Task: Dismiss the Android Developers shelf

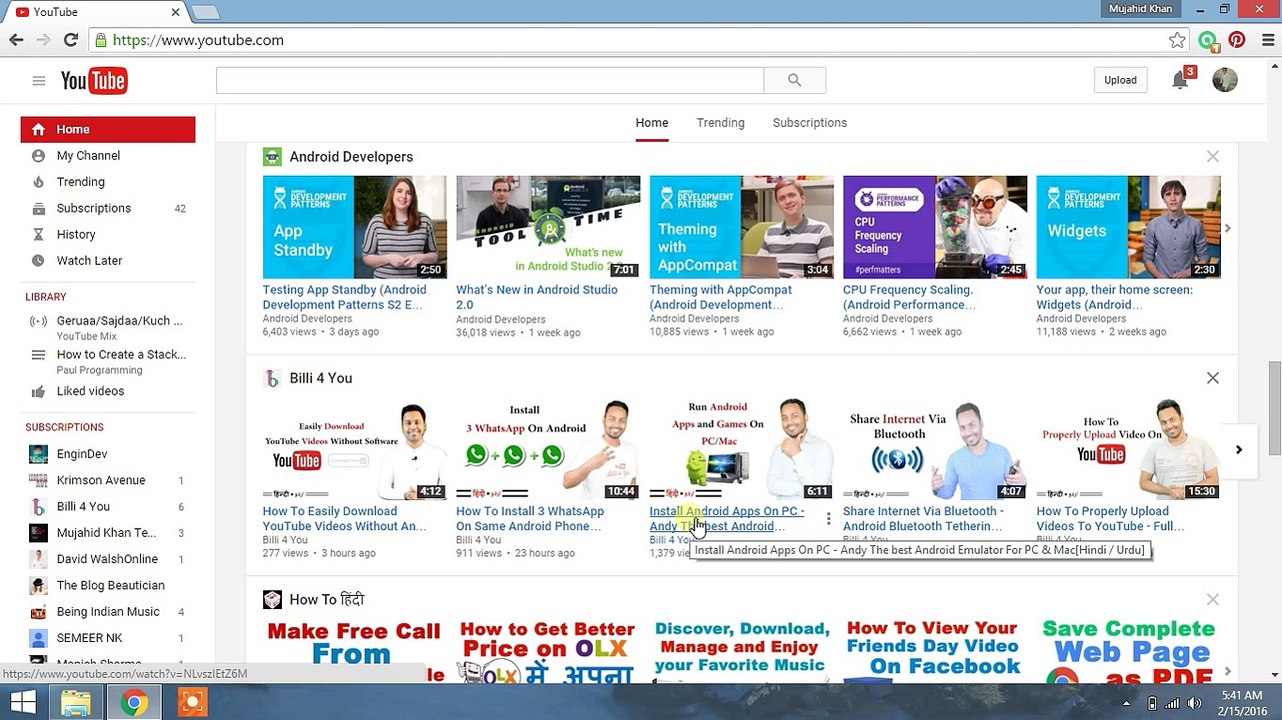Action: pos(1212,157)
